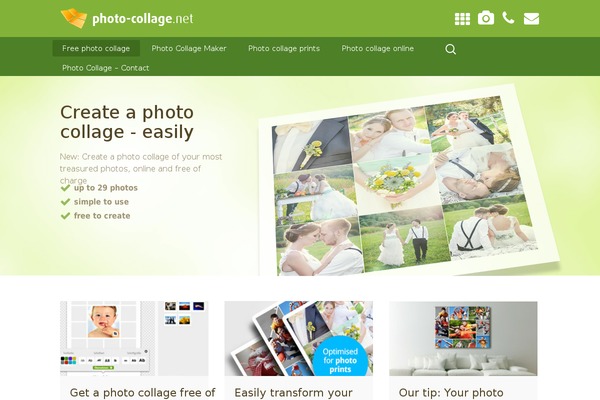The height and width of the screenshot is (400, 600).
Task: Click the wedding collage hero image
Action: [x=408, y=183]
